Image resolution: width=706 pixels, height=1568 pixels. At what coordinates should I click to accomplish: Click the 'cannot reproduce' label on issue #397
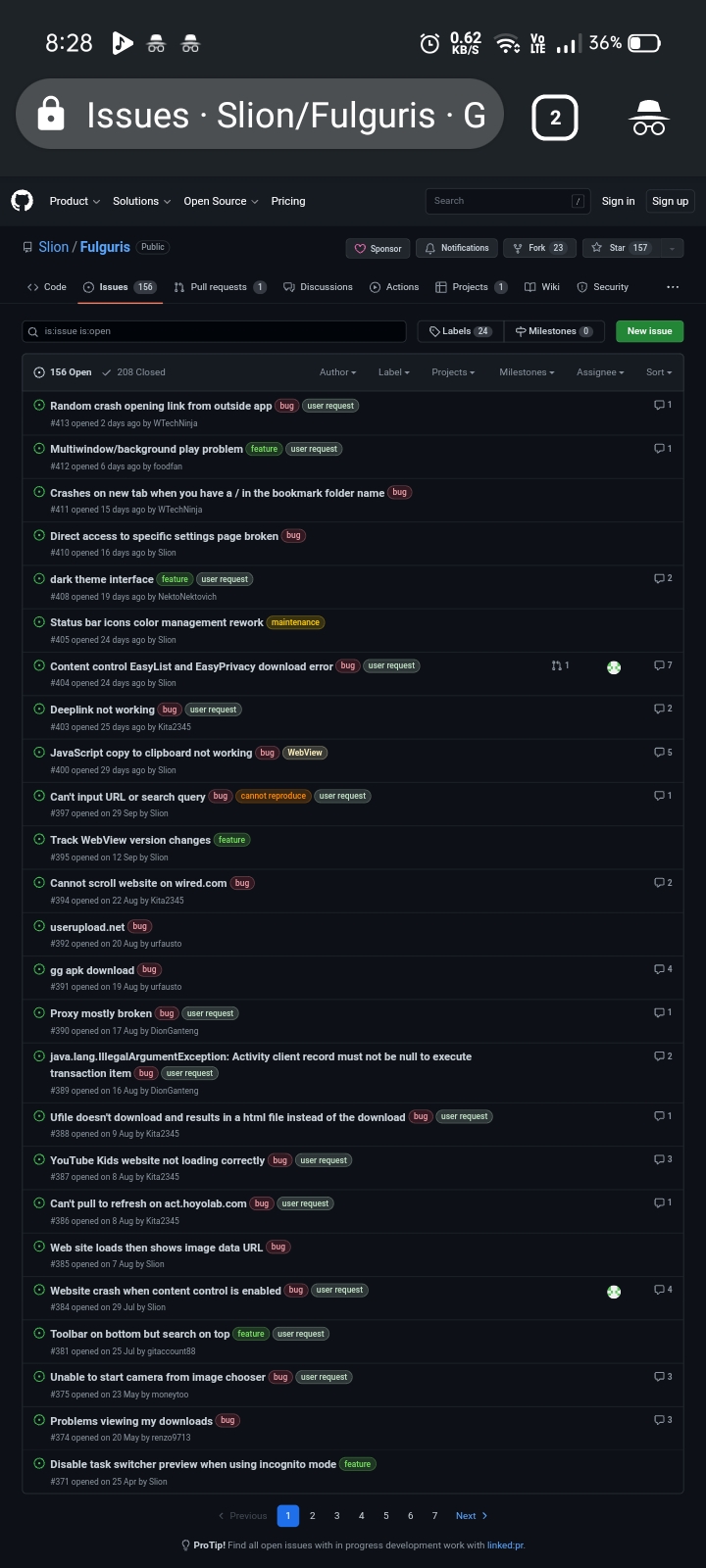pyautogui.click(x=274, y=796)
